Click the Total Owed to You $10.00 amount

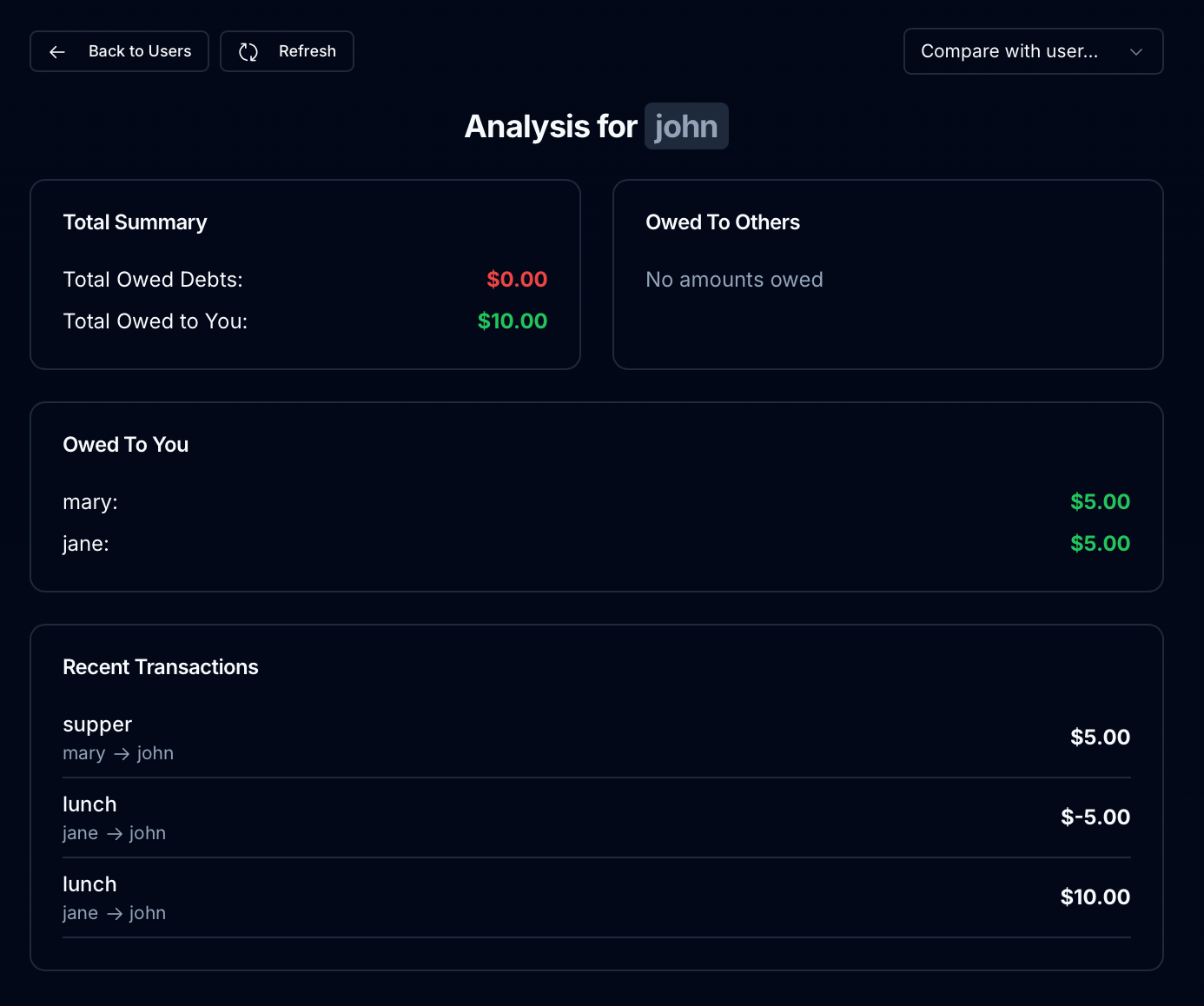[x=513, y=321]
